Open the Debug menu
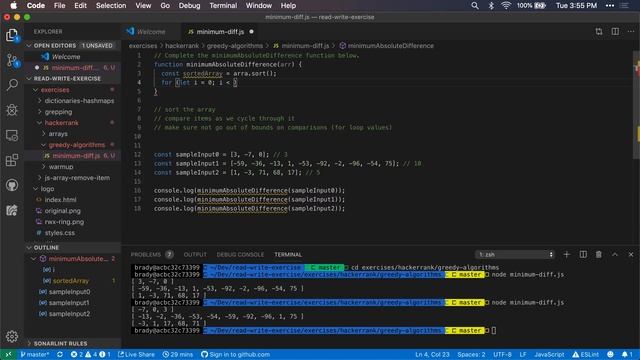 coord(189,6)
